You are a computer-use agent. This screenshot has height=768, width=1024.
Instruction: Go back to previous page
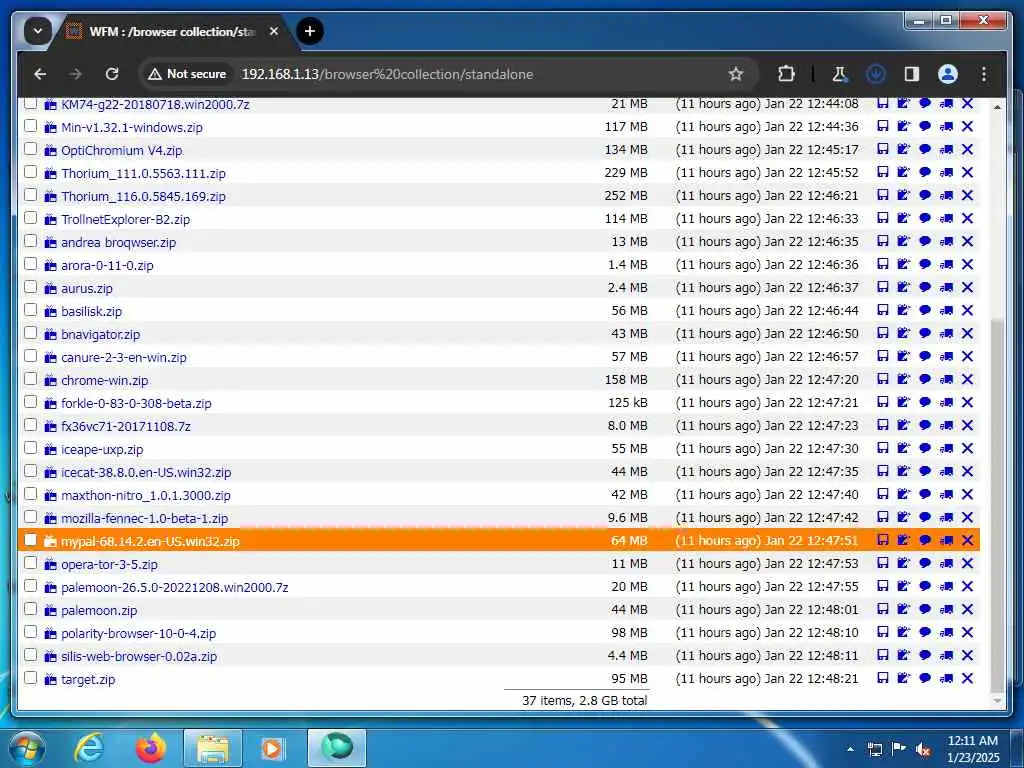pyautogui.click(x=40, y=74)
